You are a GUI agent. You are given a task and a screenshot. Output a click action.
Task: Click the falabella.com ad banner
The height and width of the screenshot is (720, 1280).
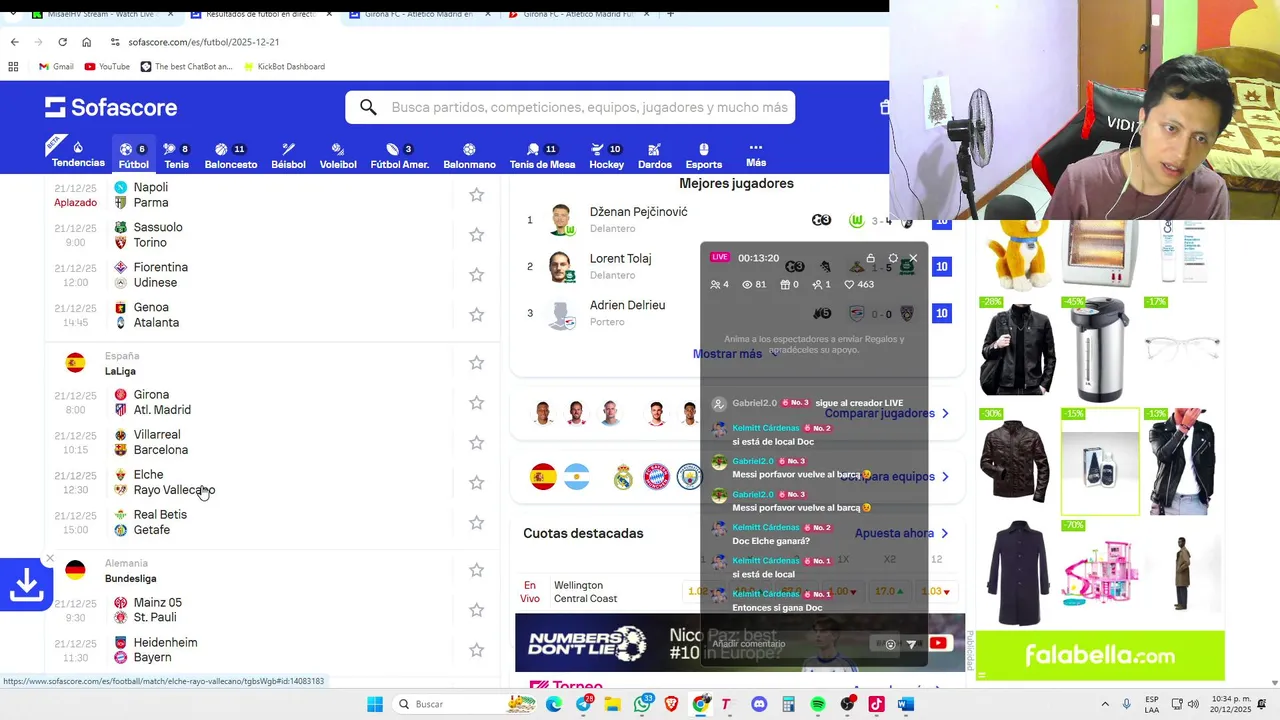pyautogui.click(x=1100, y=656)
